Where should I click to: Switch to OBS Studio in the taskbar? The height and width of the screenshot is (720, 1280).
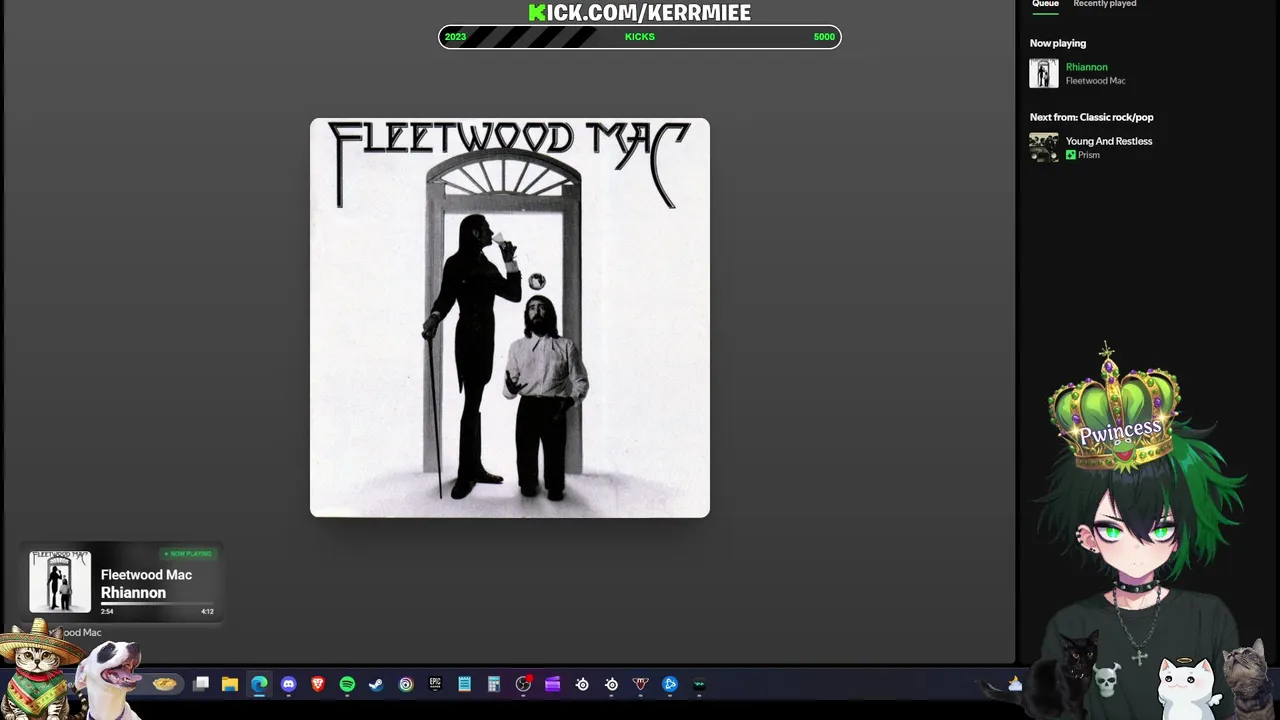pos(523,684)
